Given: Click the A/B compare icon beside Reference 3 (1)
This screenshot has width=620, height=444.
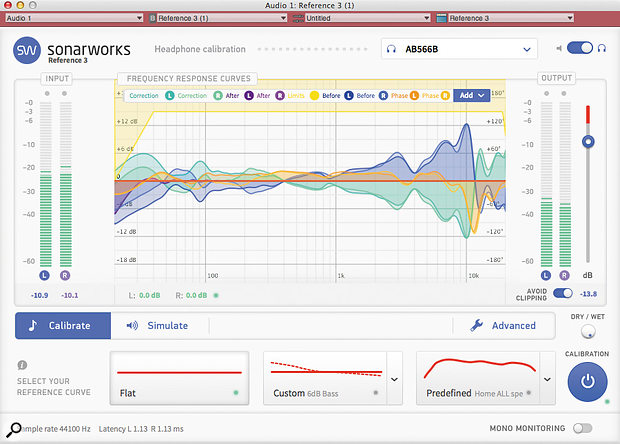Looking at the screenshot, I should point(152,18).
